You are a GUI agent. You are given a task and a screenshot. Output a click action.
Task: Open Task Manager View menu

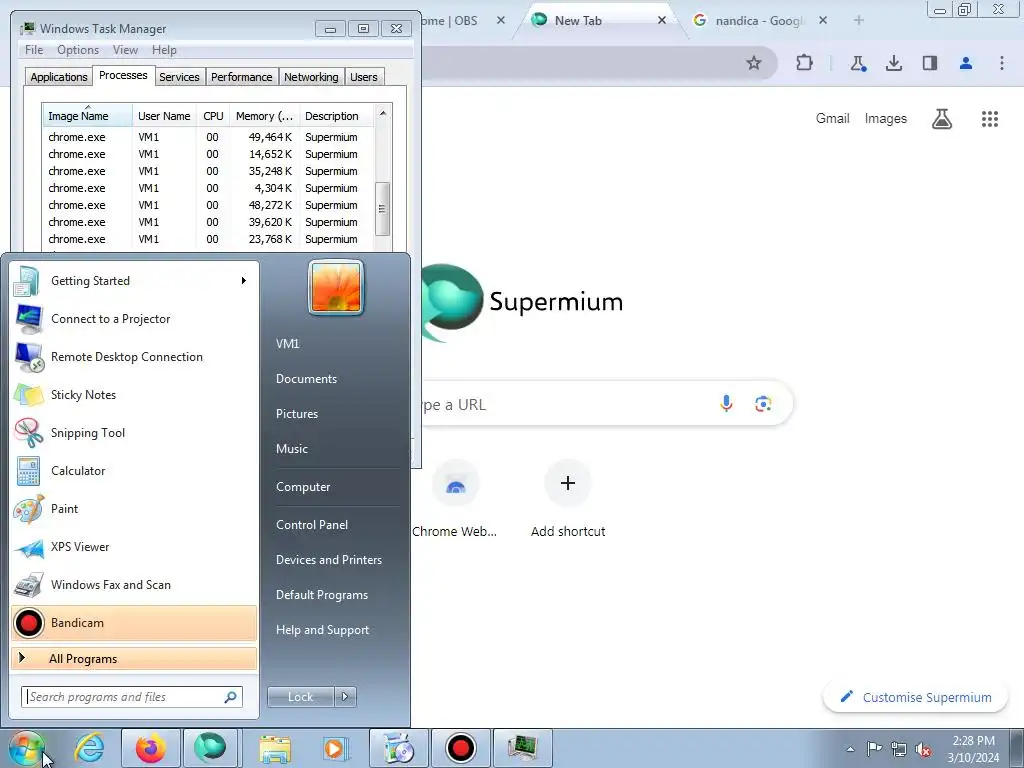coord(125,50)
